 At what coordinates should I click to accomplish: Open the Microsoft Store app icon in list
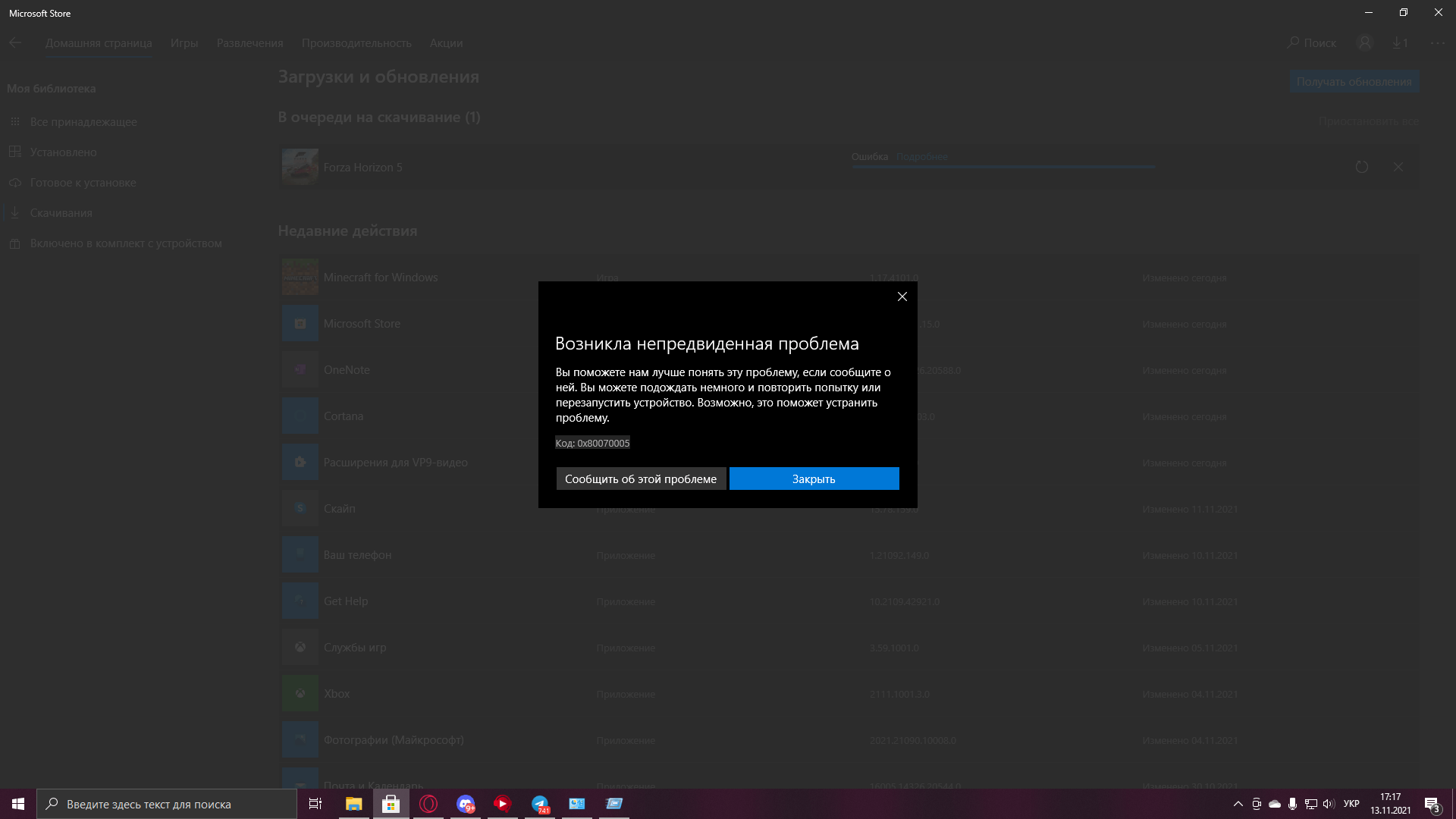(300, 324)
